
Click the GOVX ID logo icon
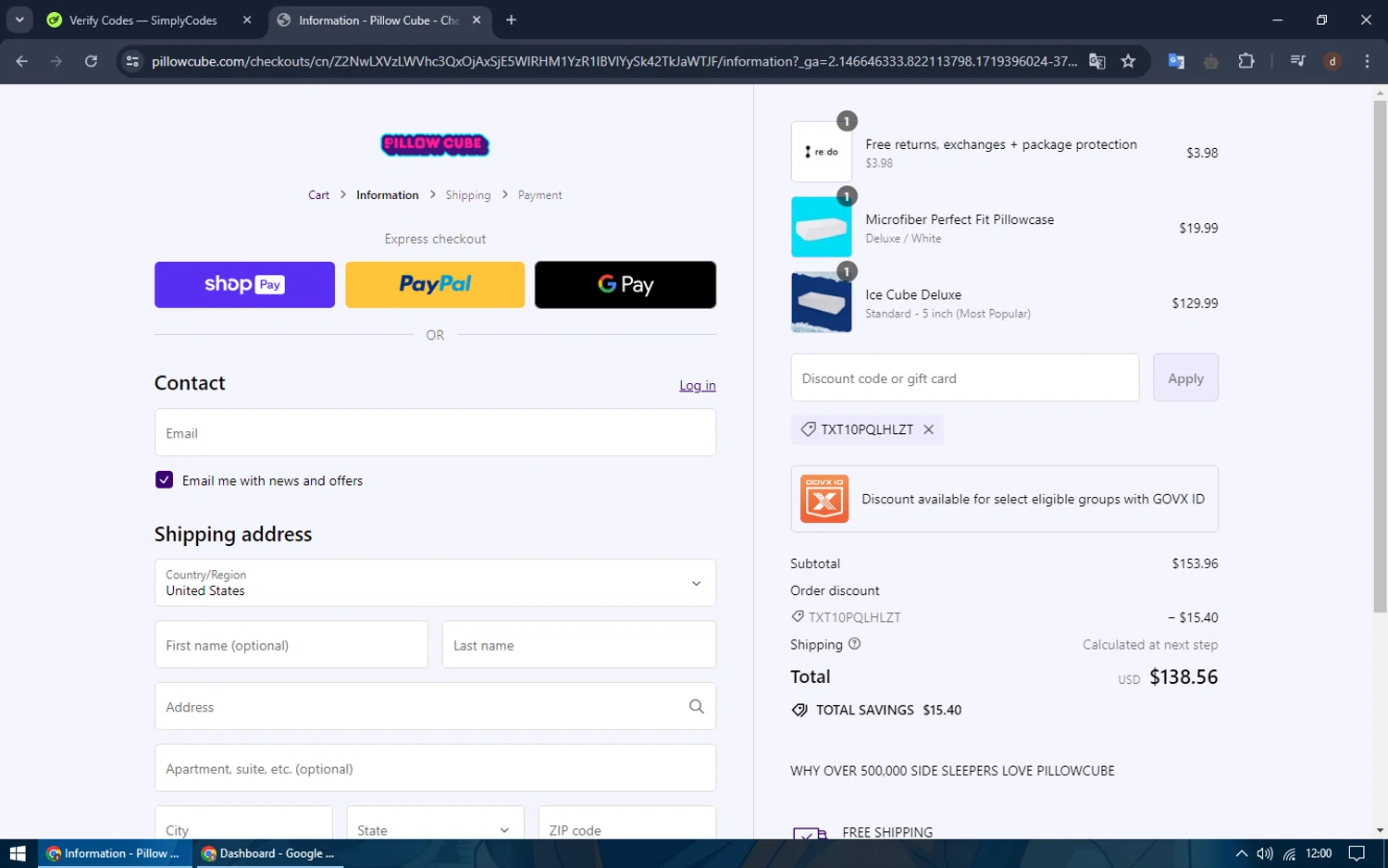tap(824, 499)
